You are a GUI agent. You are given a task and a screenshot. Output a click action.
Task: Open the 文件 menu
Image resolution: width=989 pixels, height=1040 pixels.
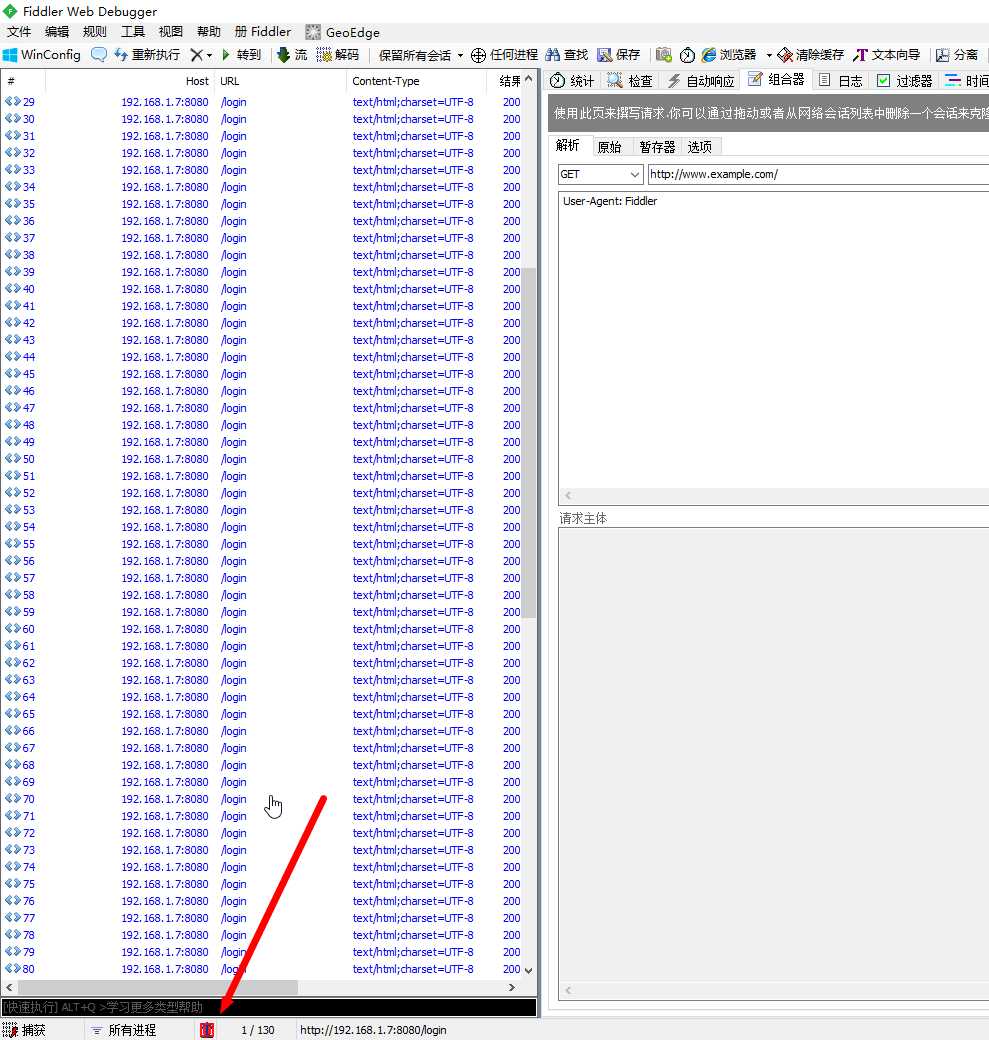(x=19, y=31)
